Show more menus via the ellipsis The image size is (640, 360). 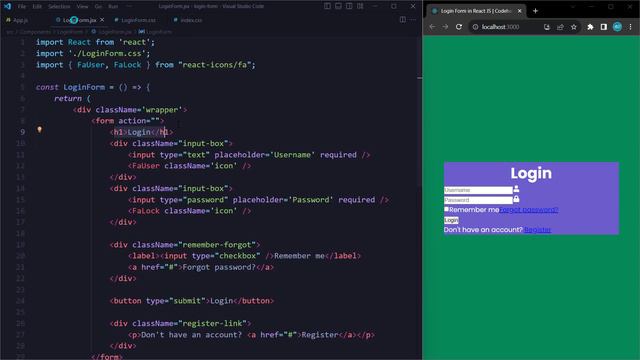(129, 7)
